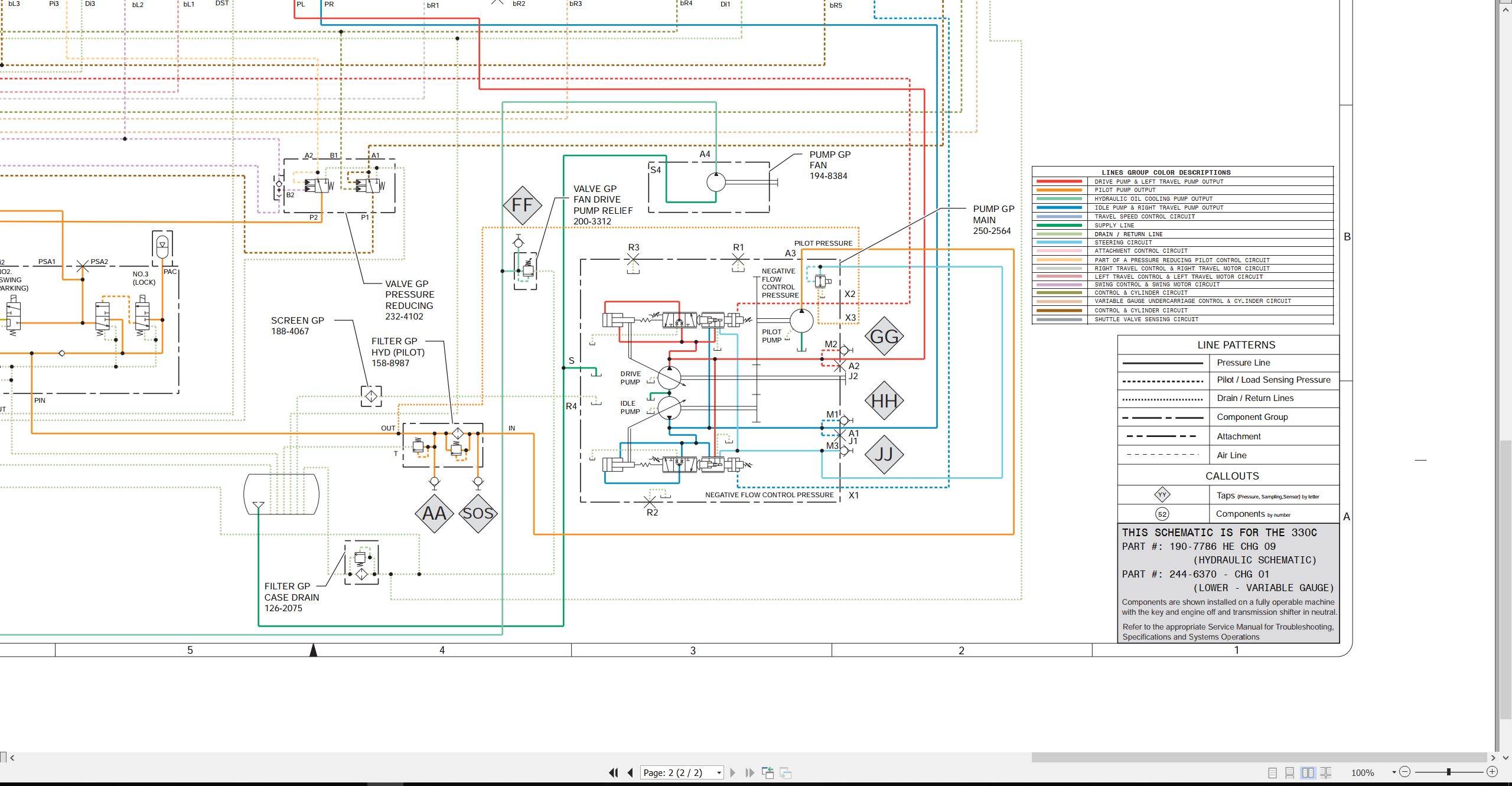1512x786 pixels.
Task: Click the DRIVE PUMP label in schematic
Action: [630, 378]
